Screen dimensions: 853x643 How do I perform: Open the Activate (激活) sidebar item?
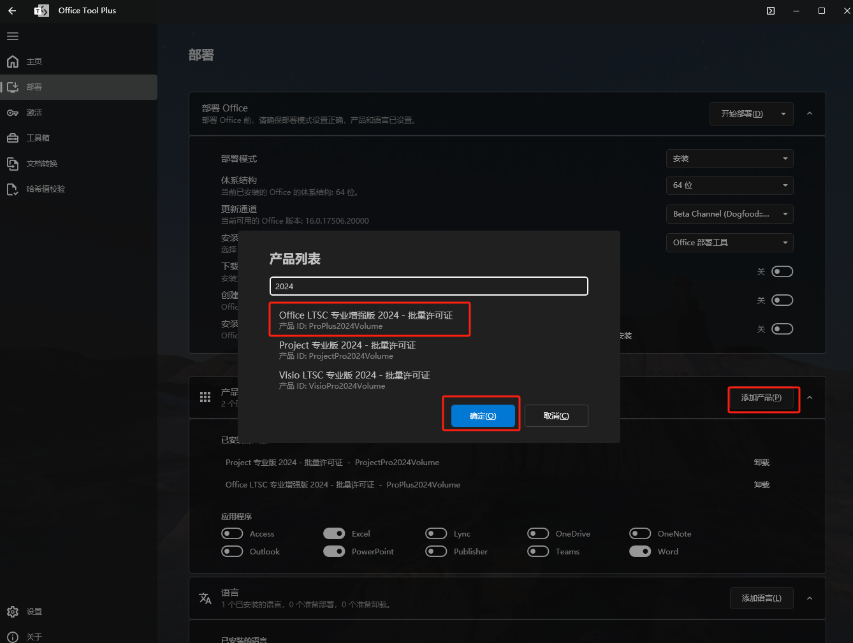[79, 113]
